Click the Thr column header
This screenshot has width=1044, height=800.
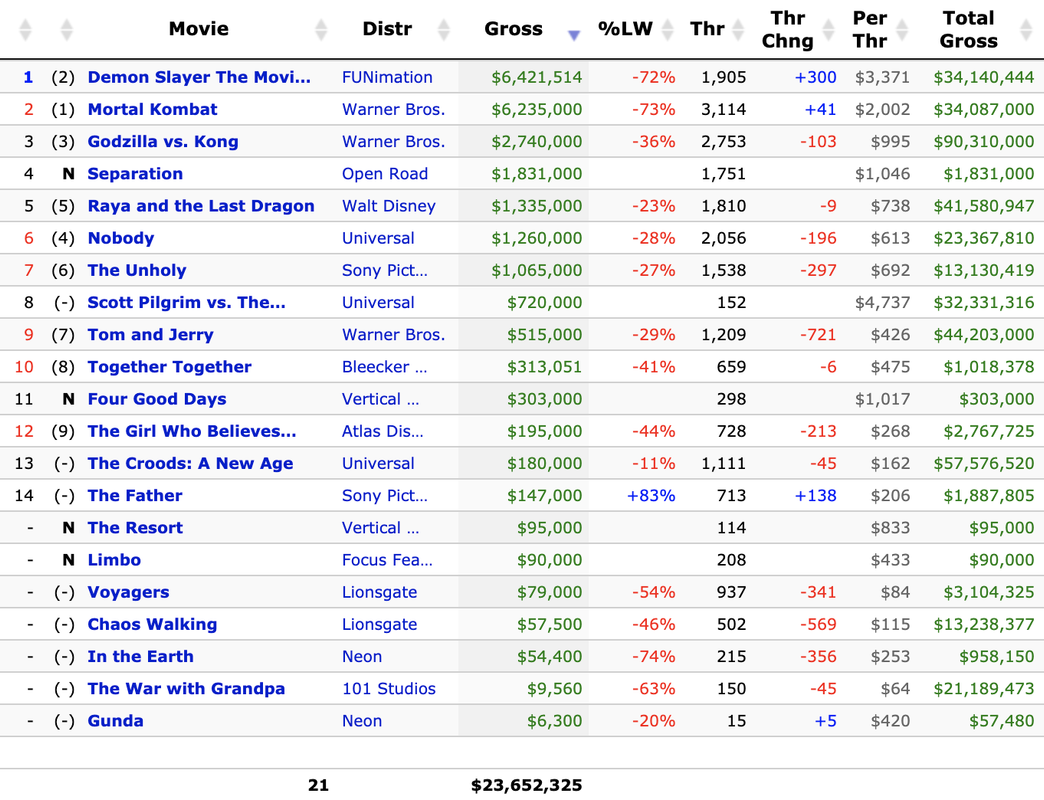coord(707,29)
